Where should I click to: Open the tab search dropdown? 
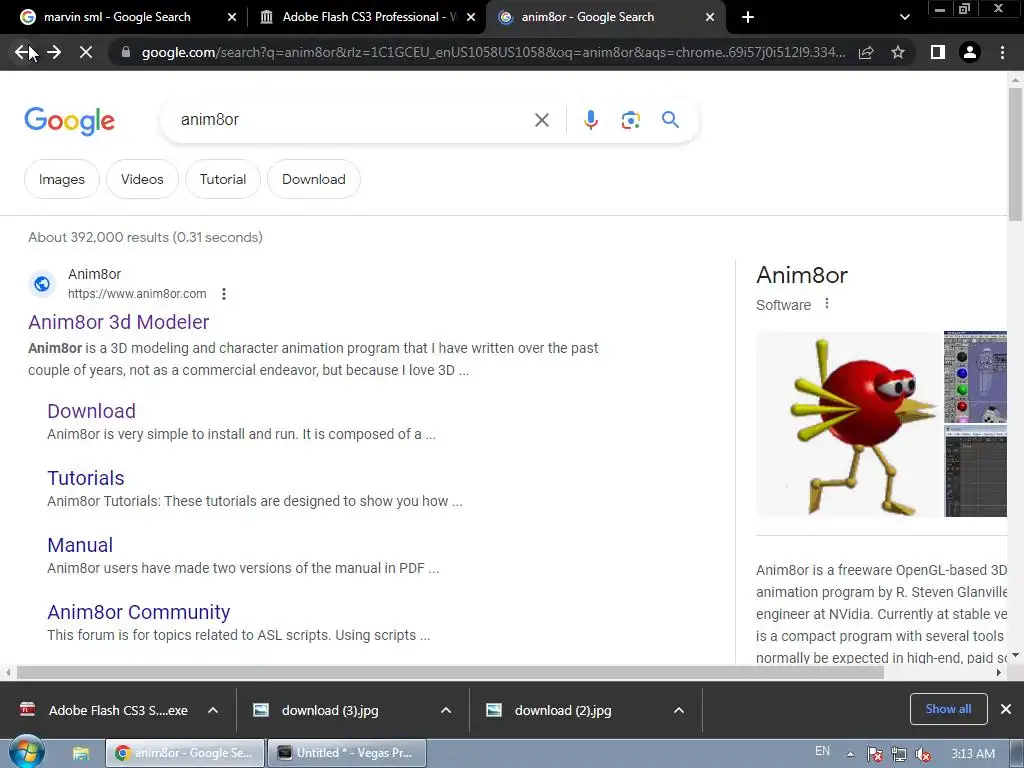[904, 17]
